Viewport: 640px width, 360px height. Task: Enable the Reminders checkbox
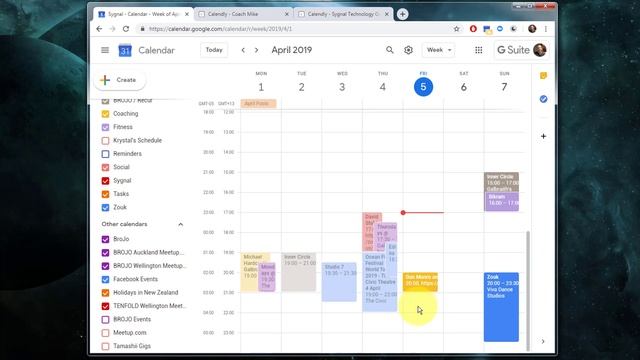click(x=105, y=154)
